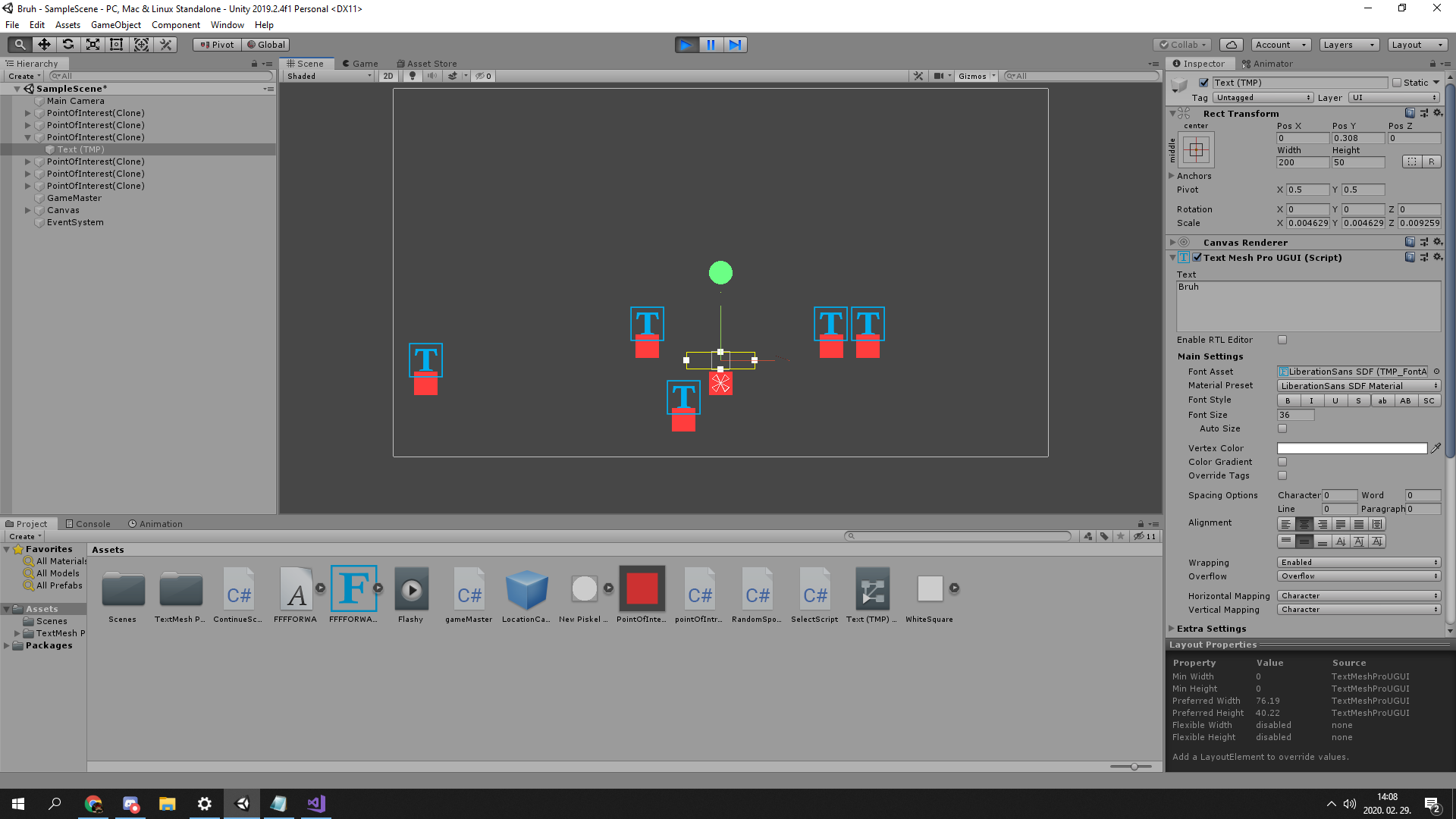Toggle the Pivot handle position button
Screen dimensions: 1456x819
(217, 45)
